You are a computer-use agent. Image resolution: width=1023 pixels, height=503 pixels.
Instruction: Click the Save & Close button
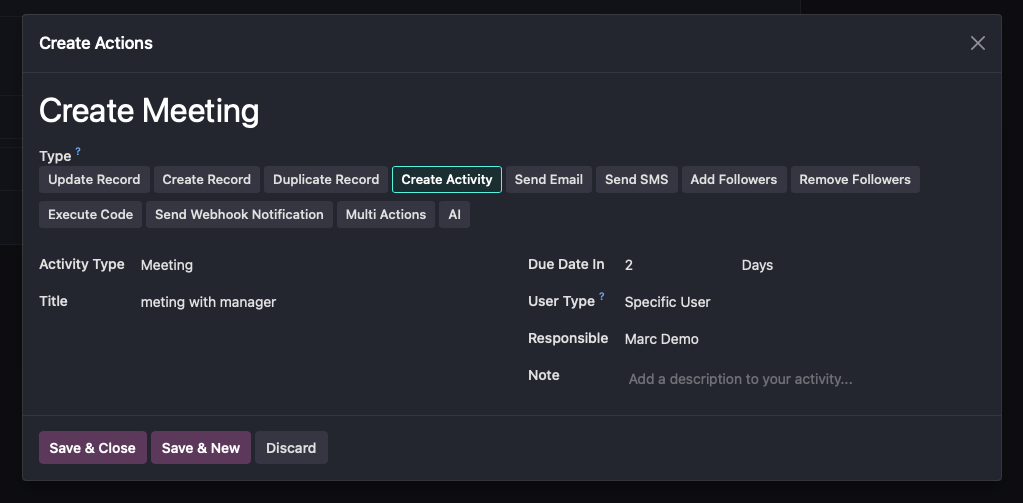[92, 448]
